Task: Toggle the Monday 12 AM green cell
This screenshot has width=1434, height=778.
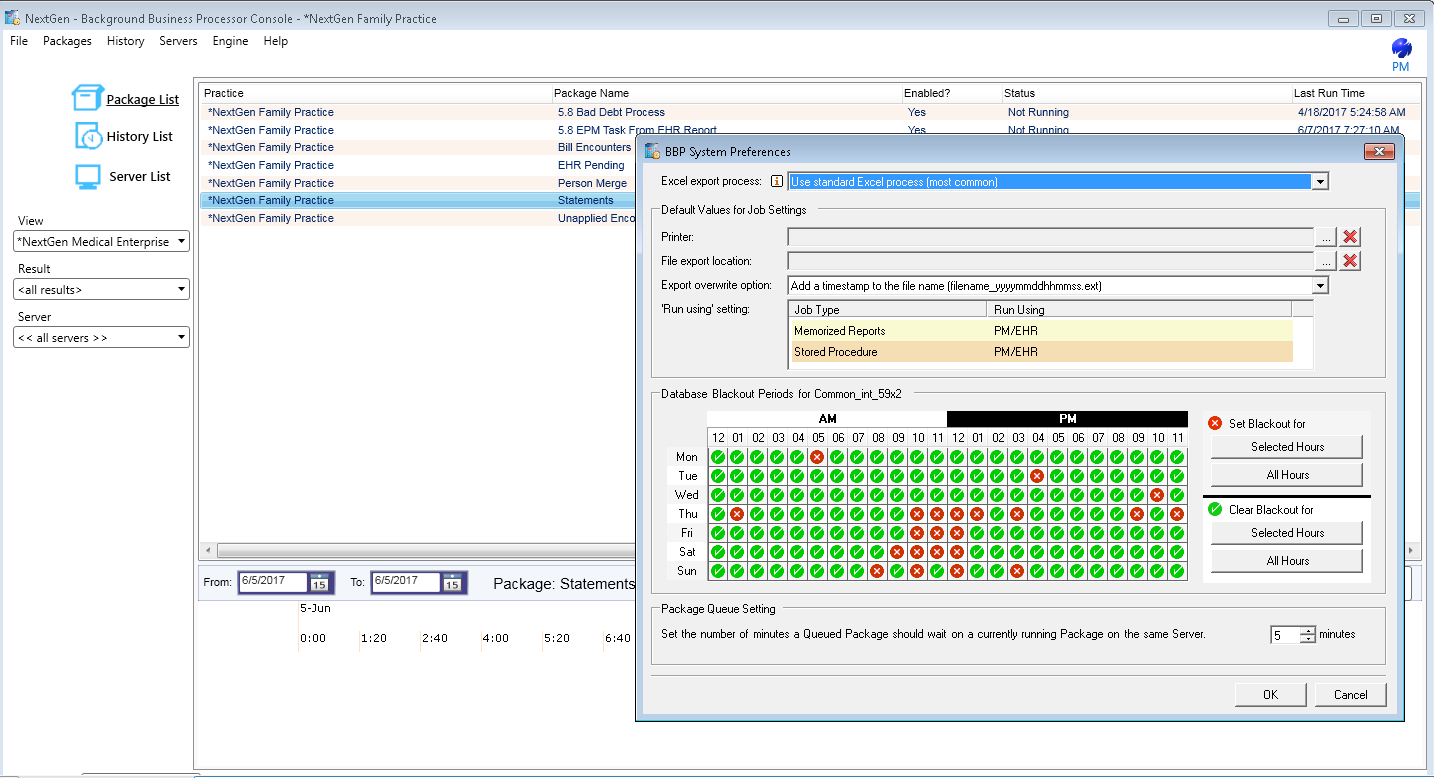Action: pos(717,457)
